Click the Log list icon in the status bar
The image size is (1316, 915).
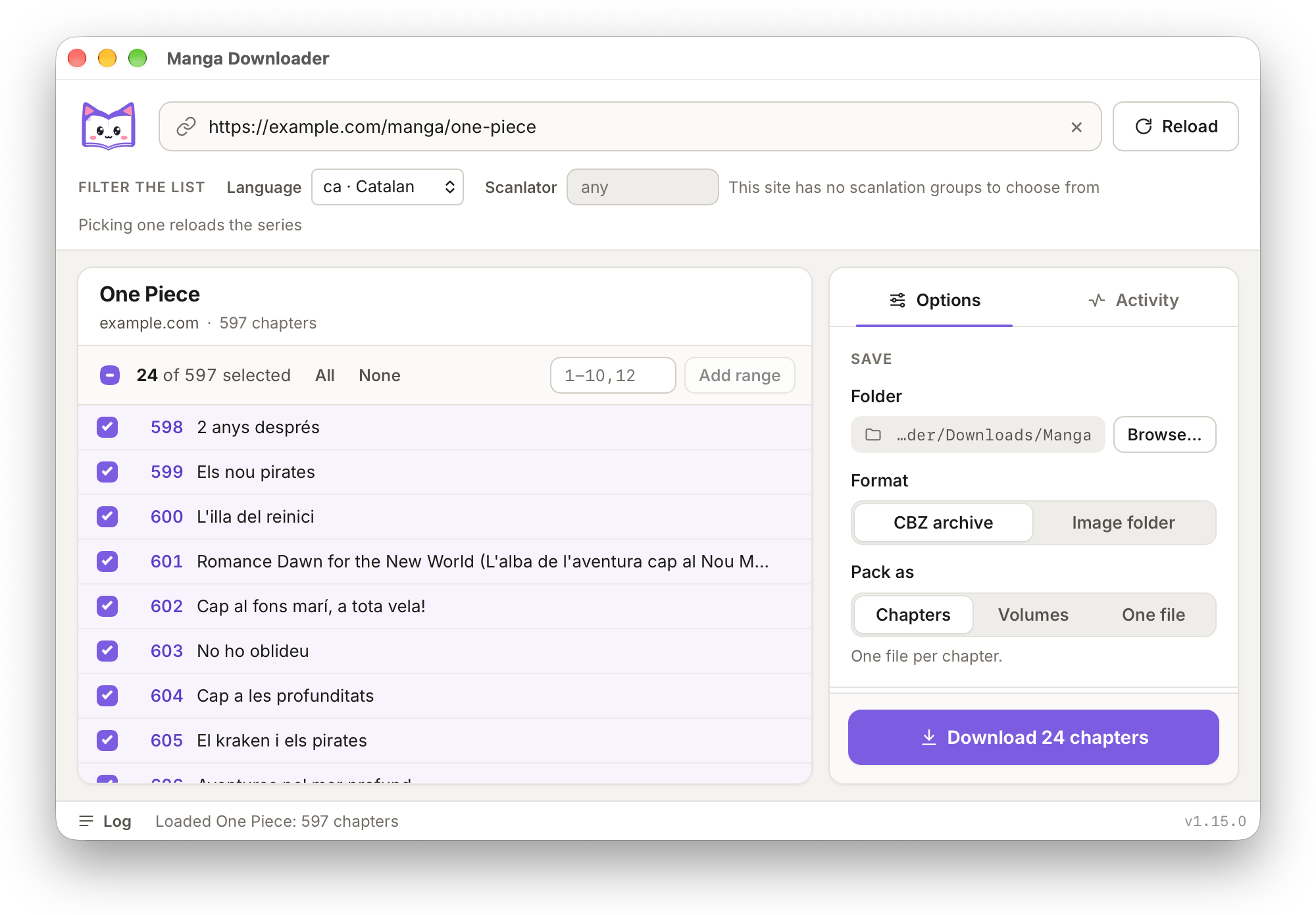86,821
